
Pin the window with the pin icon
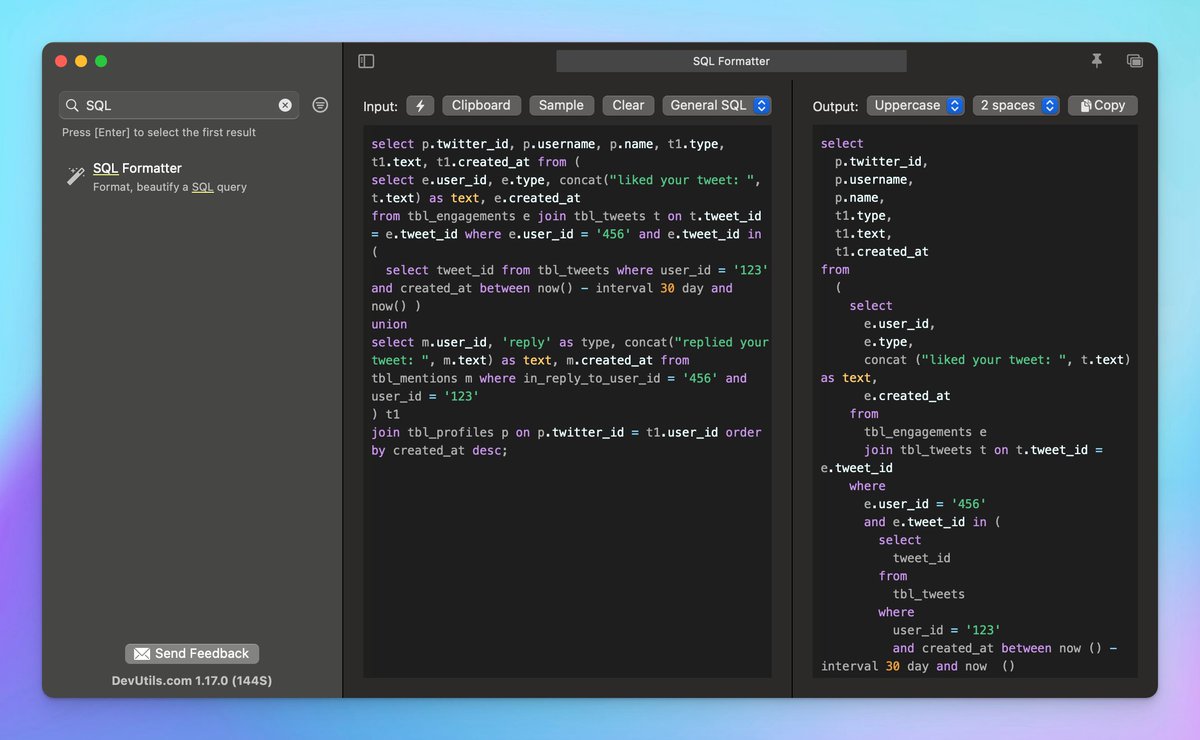click(x=1097, y=61)
